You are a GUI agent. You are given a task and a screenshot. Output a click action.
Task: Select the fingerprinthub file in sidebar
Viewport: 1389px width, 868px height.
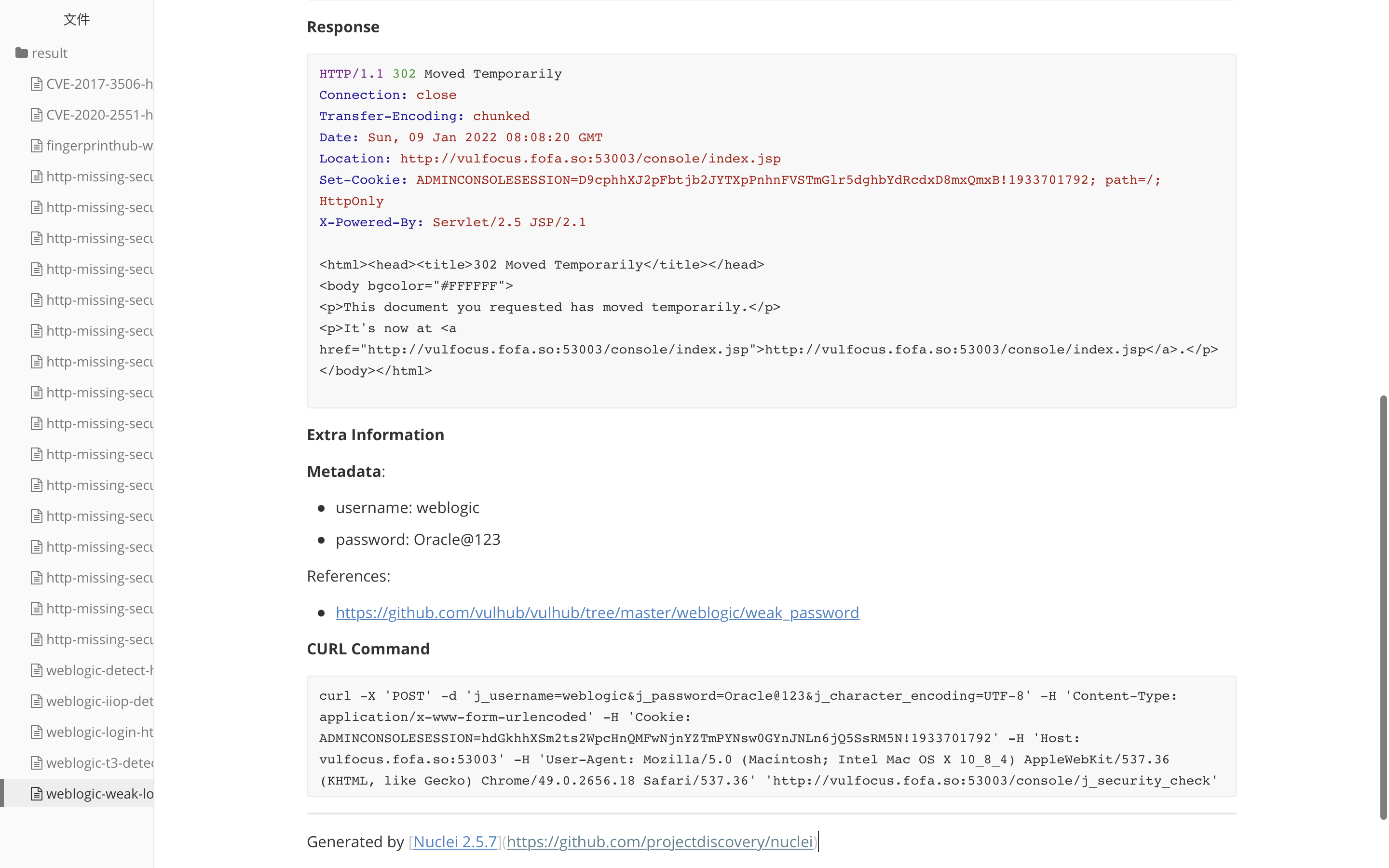pos(99,146)
